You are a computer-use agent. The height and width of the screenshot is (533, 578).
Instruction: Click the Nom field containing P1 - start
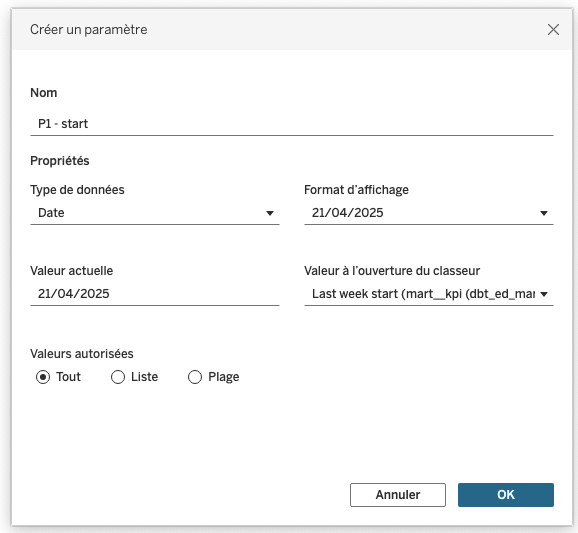[292, 124]
